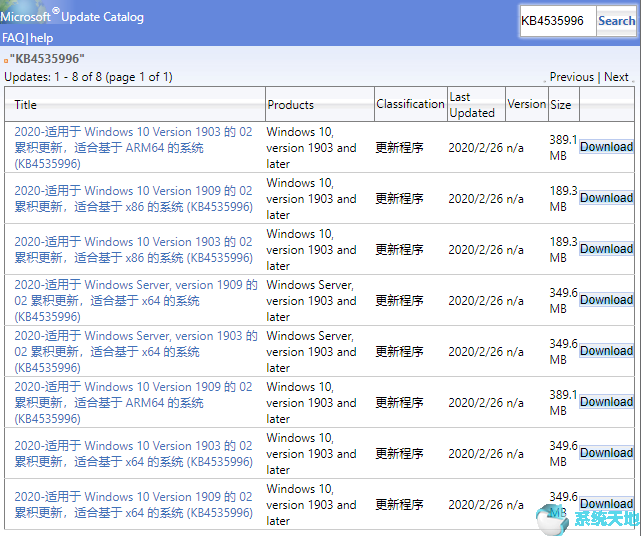Open the Windows 10 Version 1903 ARM64 update title

pyautogui.click(x=133, y=148)
